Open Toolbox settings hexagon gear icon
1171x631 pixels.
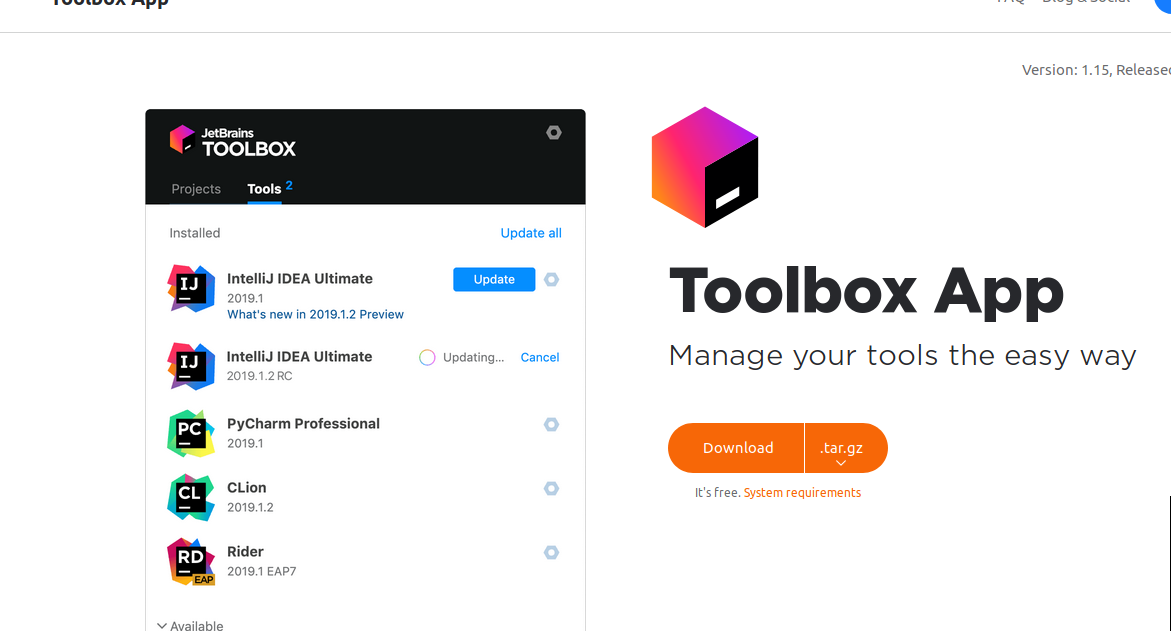[x=553, y=133]
